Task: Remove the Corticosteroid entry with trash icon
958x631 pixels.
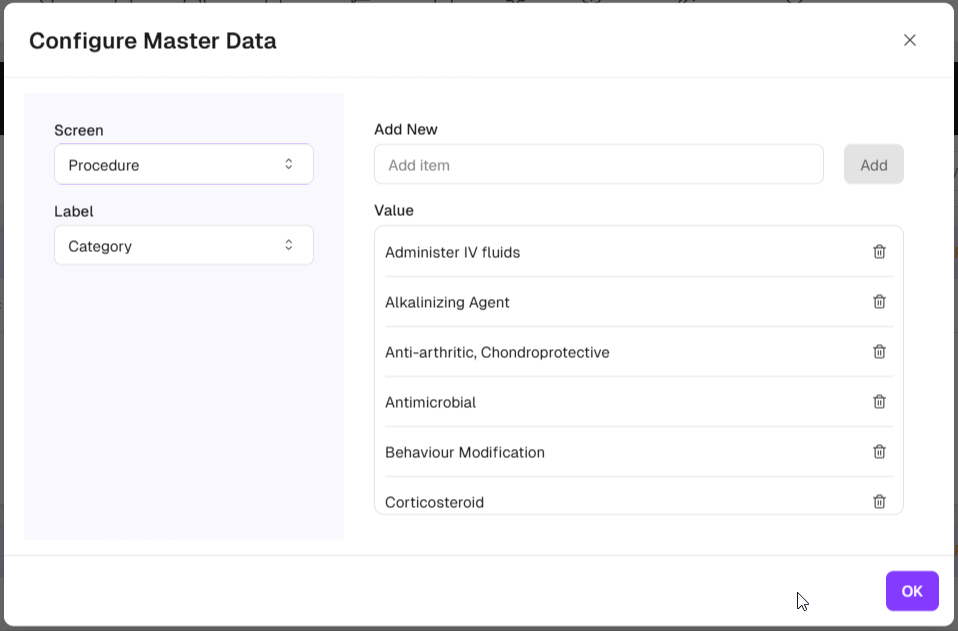Action: pos(879,502)
